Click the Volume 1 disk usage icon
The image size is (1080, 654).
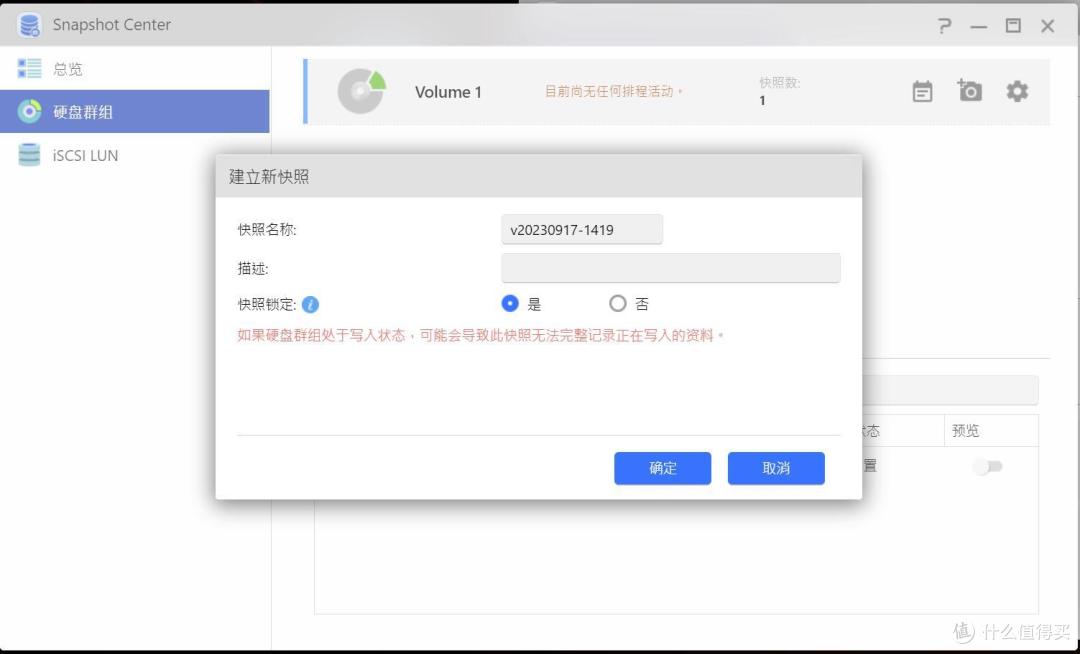coord(361,91)
